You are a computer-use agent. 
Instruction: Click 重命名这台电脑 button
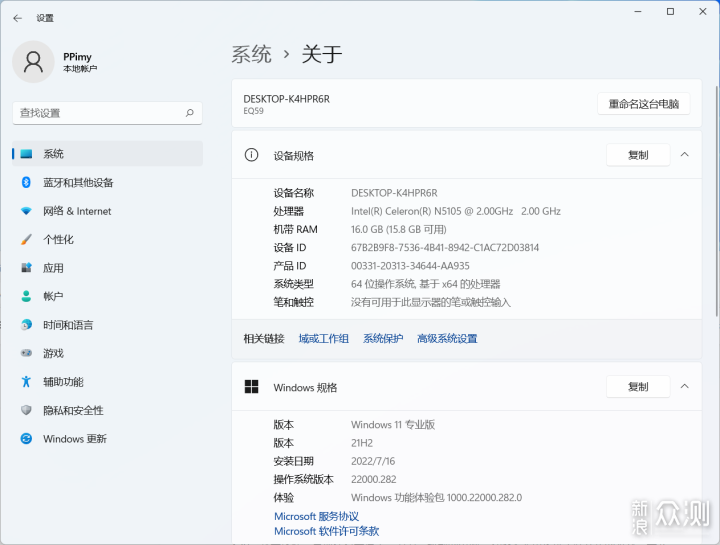coord(643,104)
